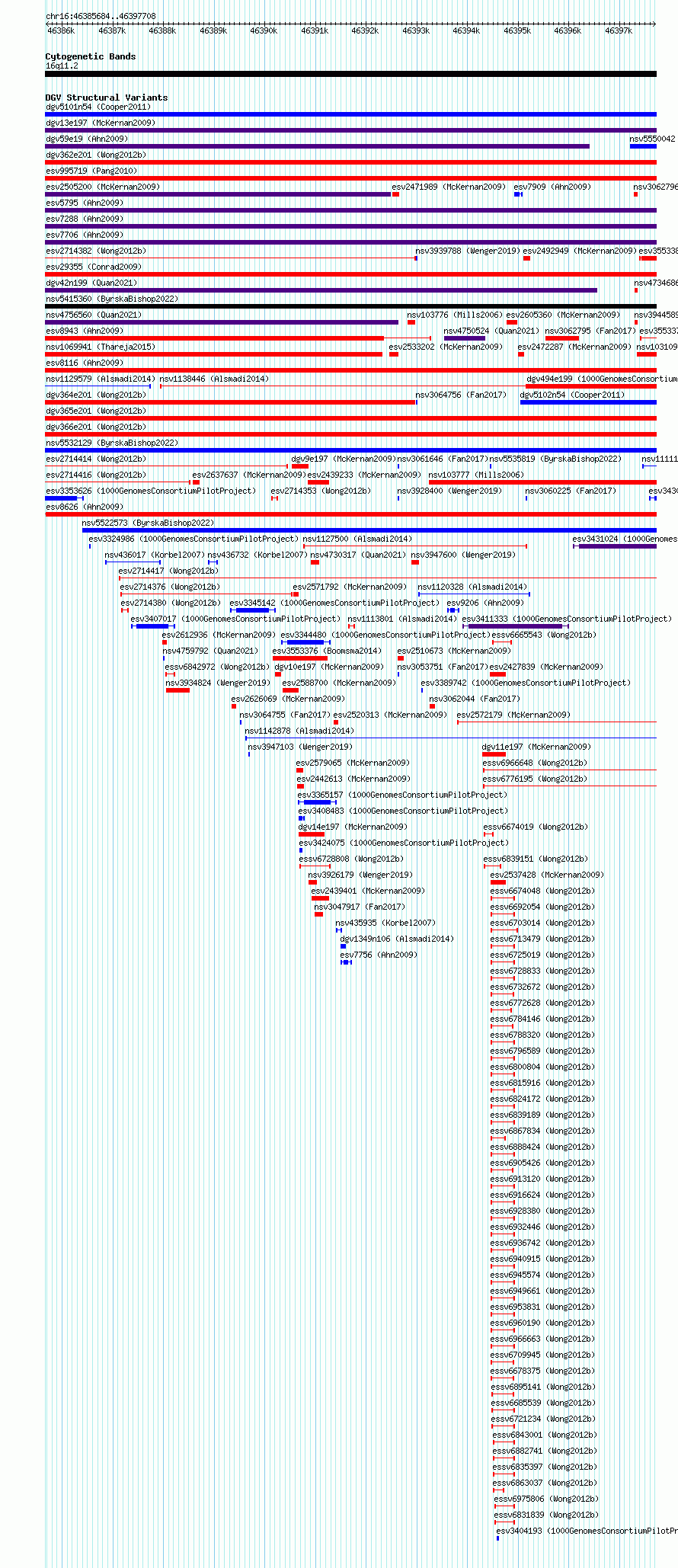The image size is (678, 1568).
Task: Click the 46395k ruler position label
Action: (517, 30)
